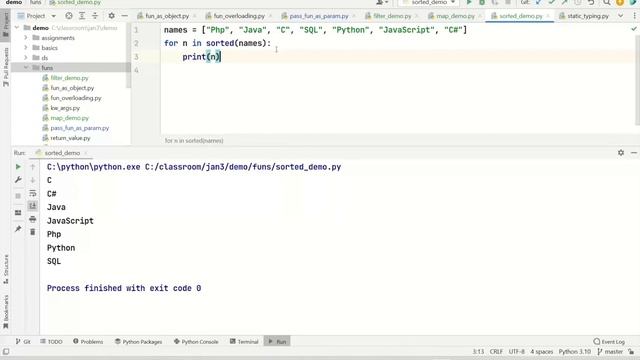Open run configuration wrench icon
Viewport: 640px width, 360px height.
coord(18,180)
